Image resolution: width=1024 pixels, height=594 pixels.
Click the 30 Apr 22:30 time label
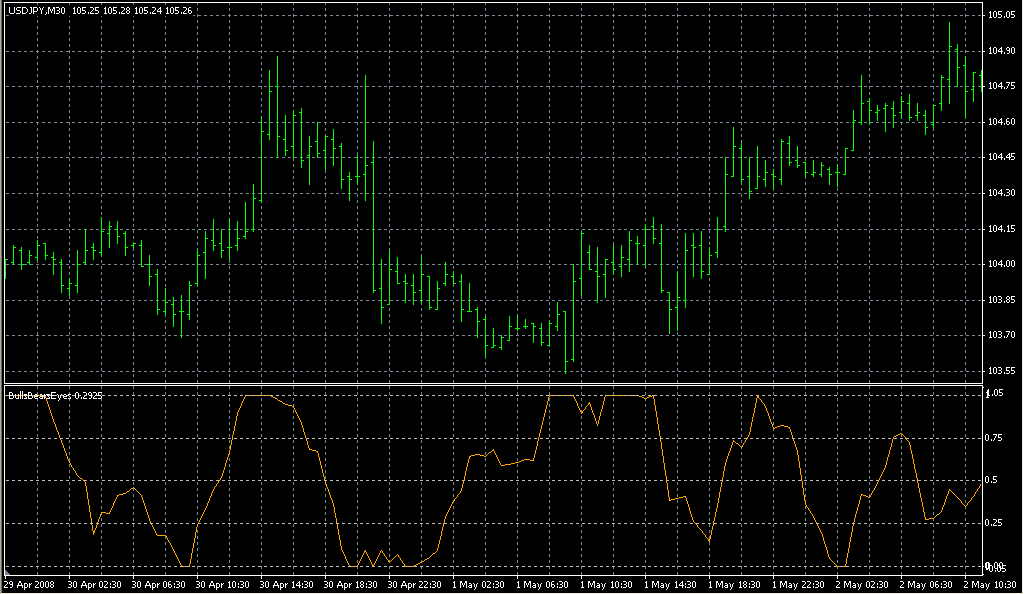click(x=416, y=584)
